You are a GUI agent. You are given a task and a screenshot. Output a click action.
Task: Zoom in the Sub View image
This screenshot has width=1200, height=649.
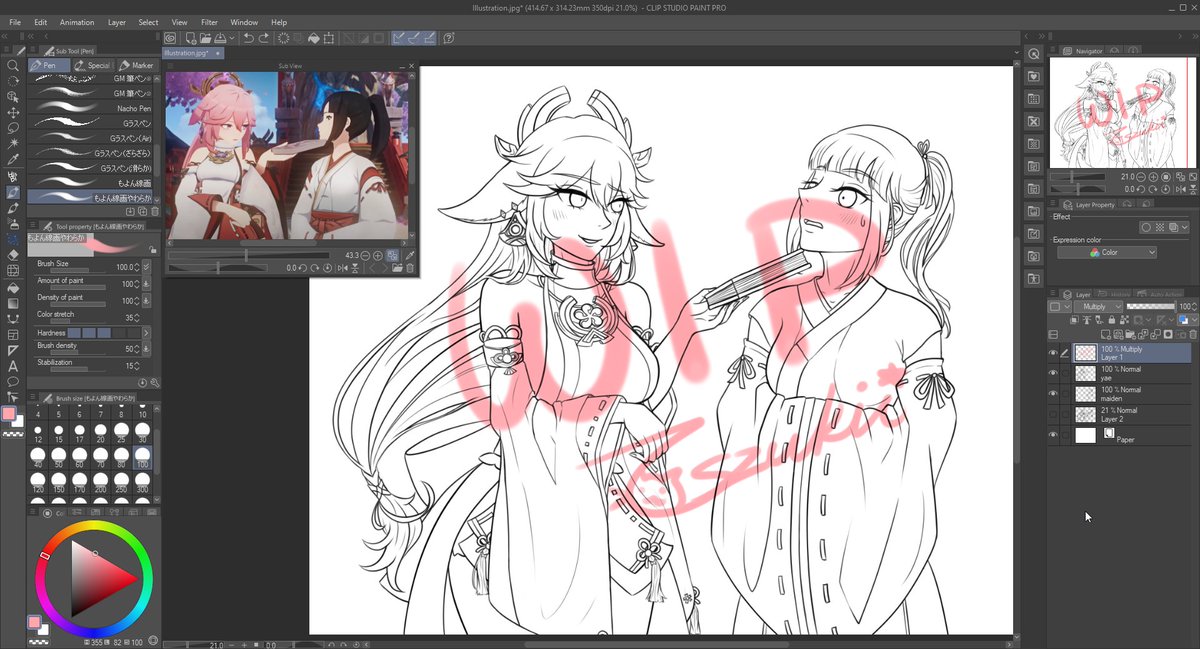pyautogui.click(x=379, y=256)
